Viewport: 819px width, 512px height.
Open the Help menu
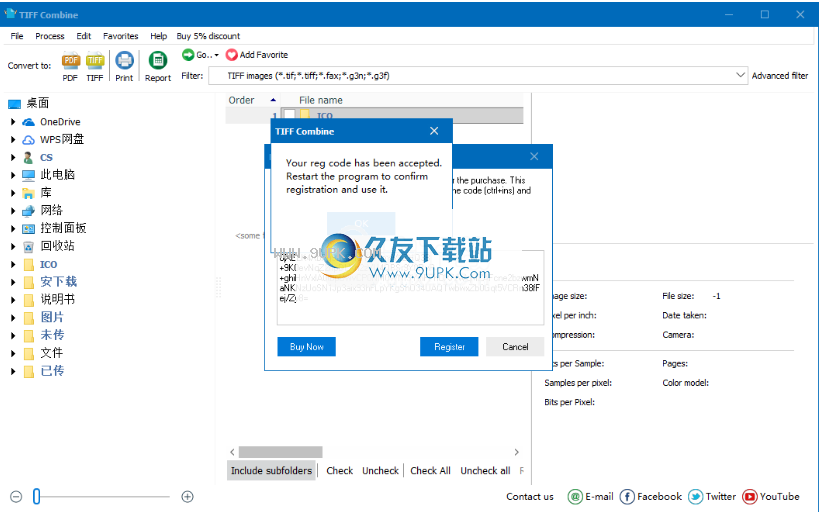[158, 36]
